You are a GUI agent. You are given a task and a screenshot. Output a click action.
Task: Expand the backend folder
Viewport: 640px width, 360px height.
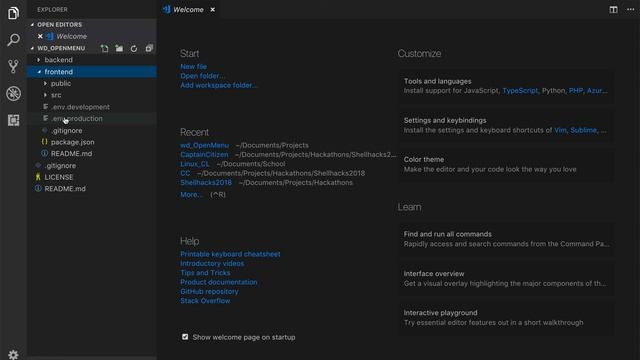click(92, 60)
